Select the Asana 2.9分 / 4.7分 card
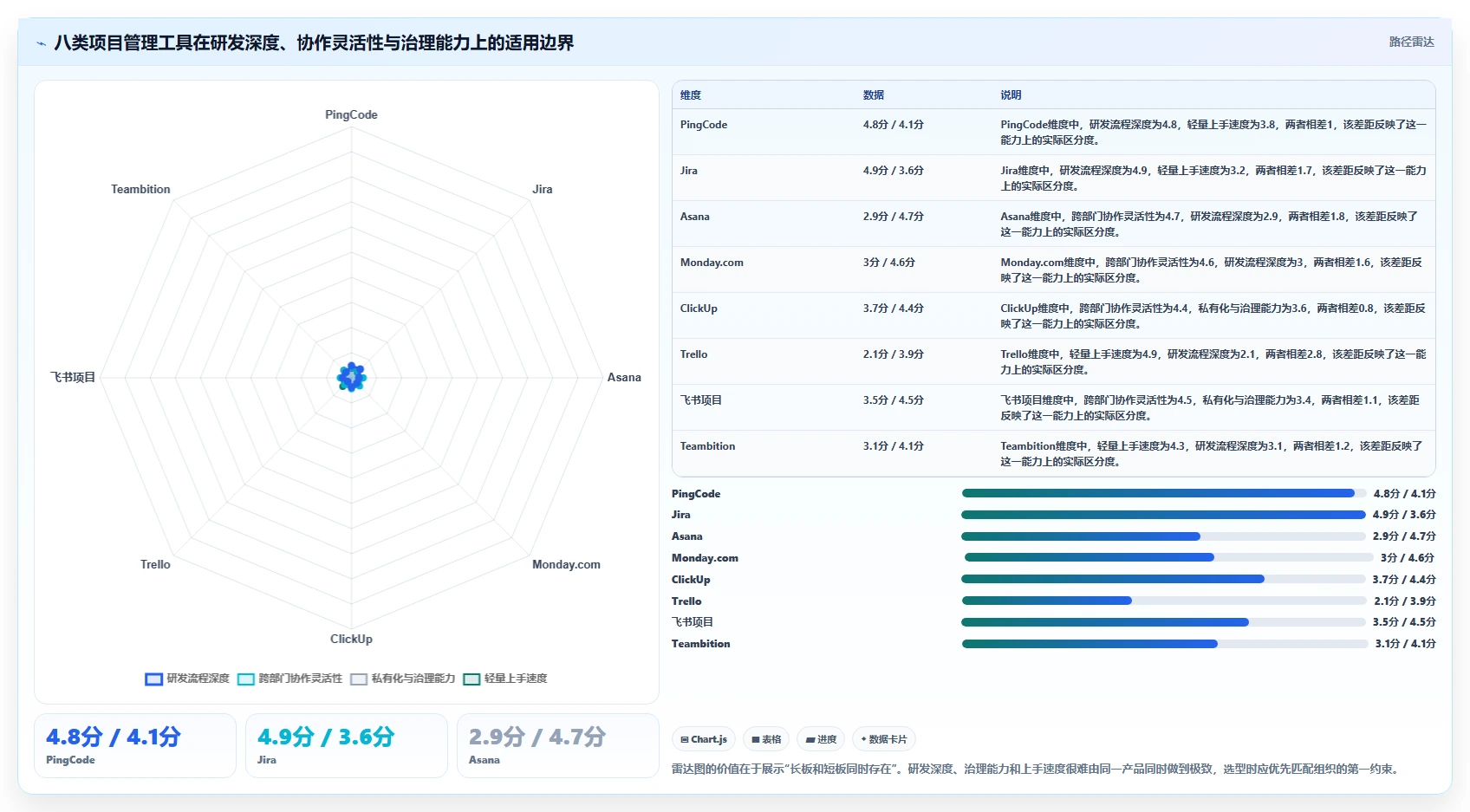 [x=558, y=746]
